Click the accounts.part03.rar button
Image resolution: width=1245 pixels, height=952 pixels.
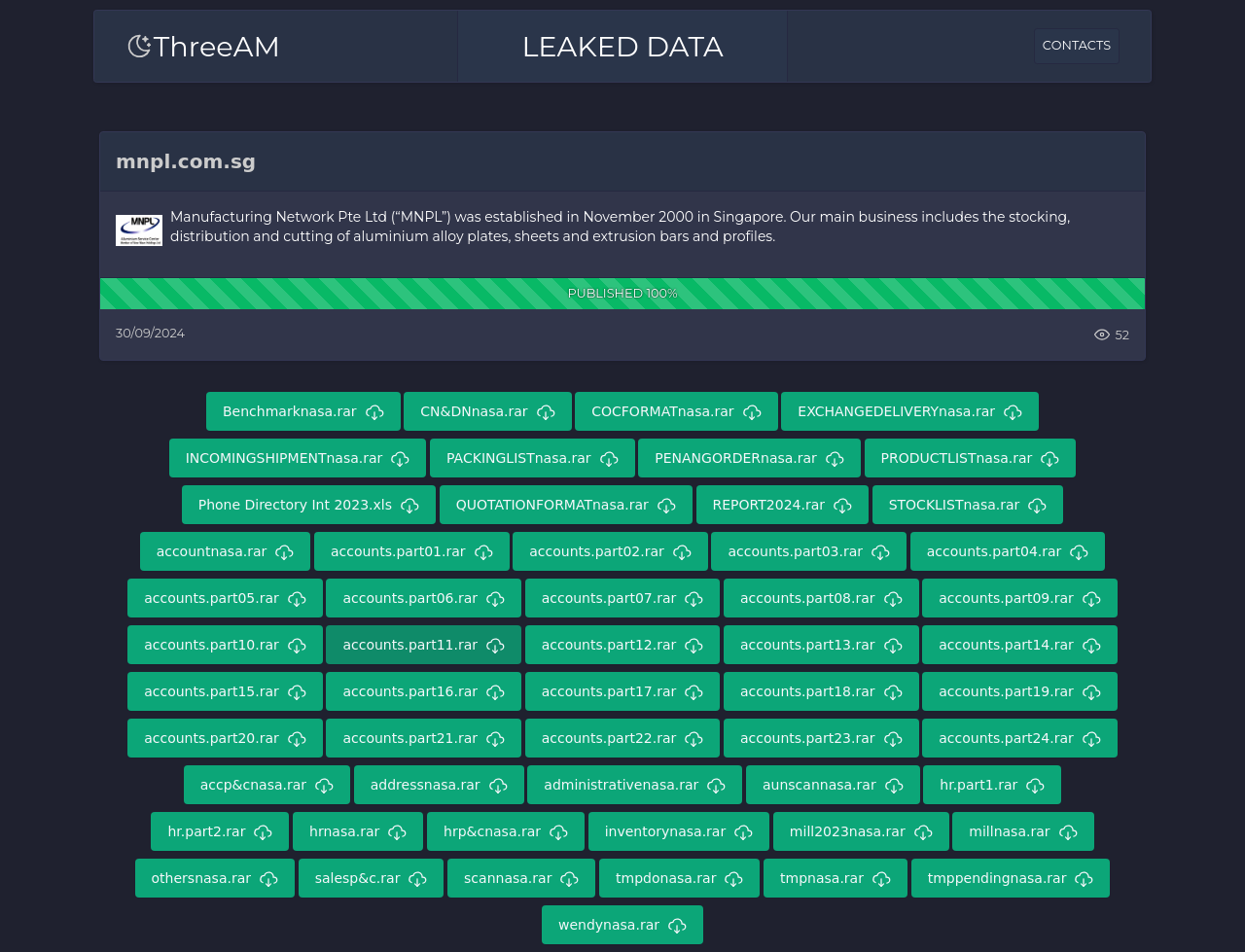pos(808,551)
